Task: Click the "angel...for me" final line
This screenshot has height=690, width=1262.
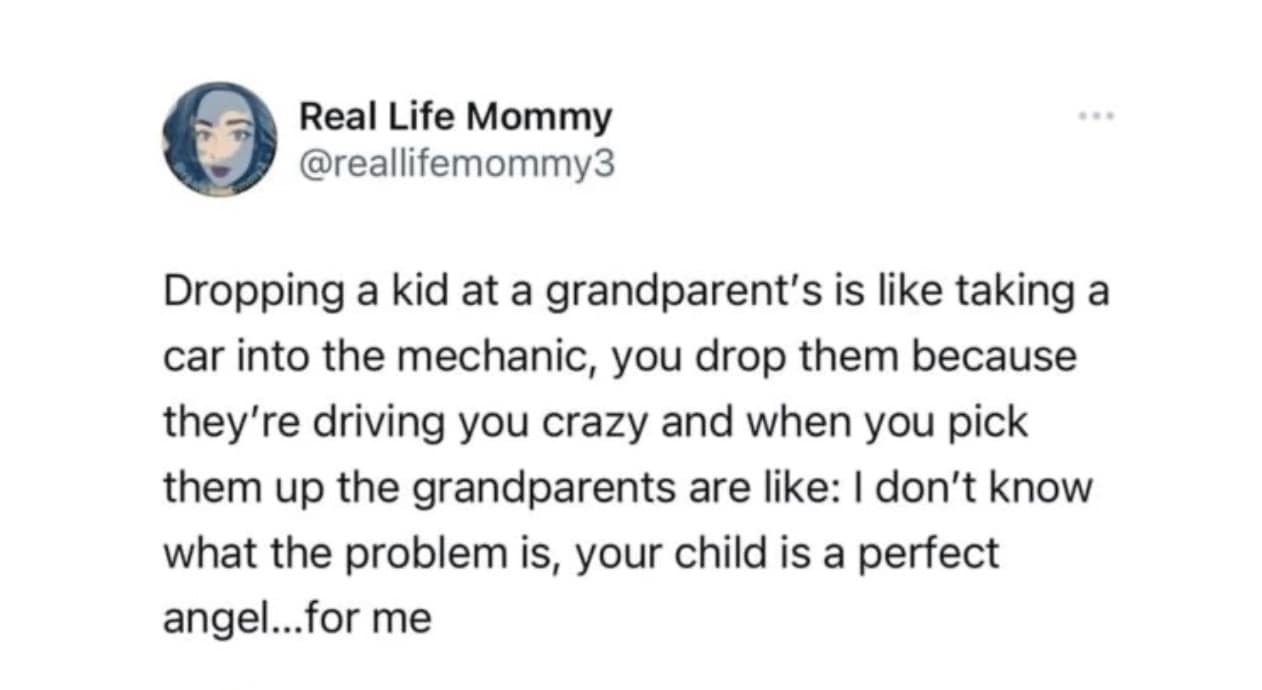Action: click(297, 618)
